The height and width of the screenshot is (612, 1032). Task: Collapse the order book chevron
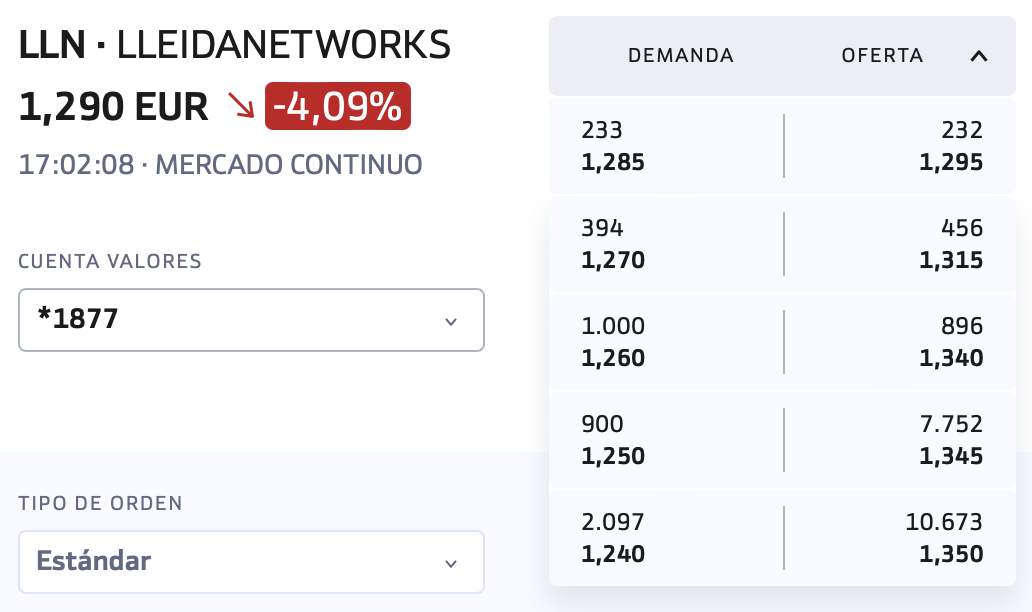coord(979,56)
